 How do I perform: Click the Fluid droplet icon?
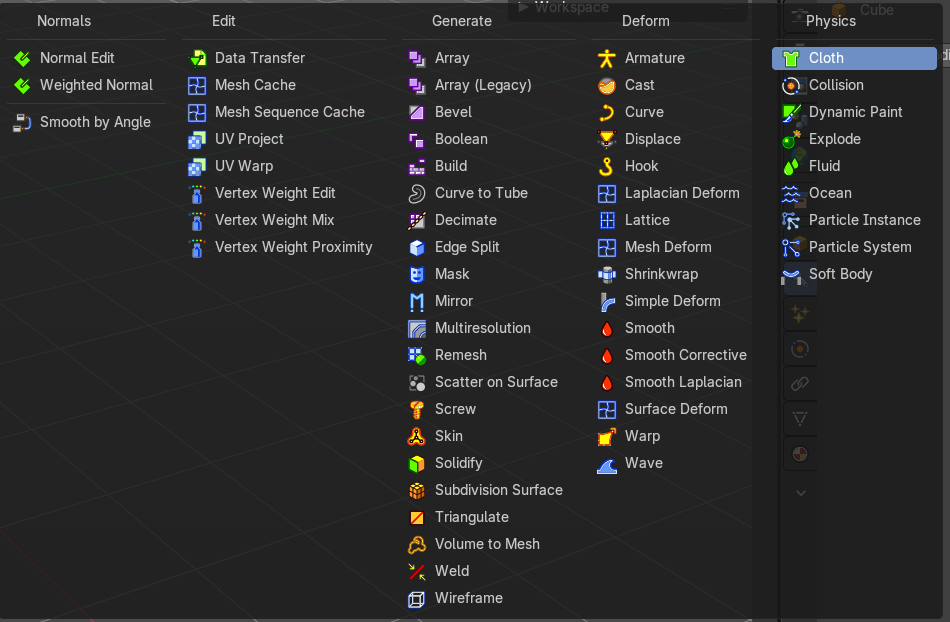pyautogui.click(x=791, y=167)
